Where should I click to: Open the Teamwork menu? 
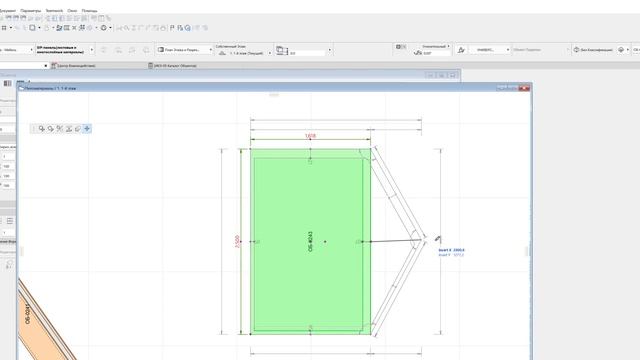pyautogui.click(x=54, y=11)
